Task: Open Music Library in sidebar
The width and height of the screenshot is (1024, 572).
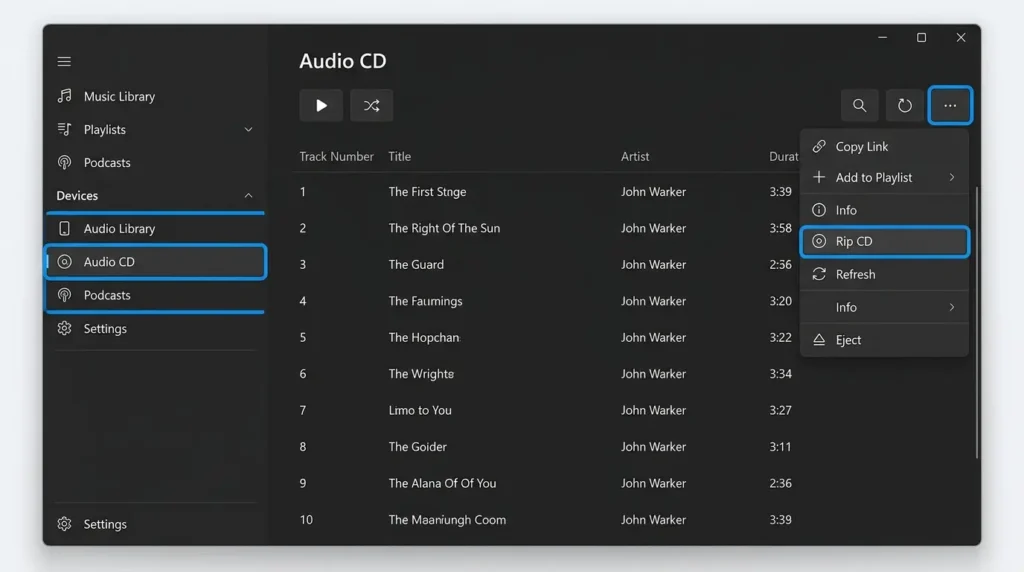Action: [x=155, y=96]
